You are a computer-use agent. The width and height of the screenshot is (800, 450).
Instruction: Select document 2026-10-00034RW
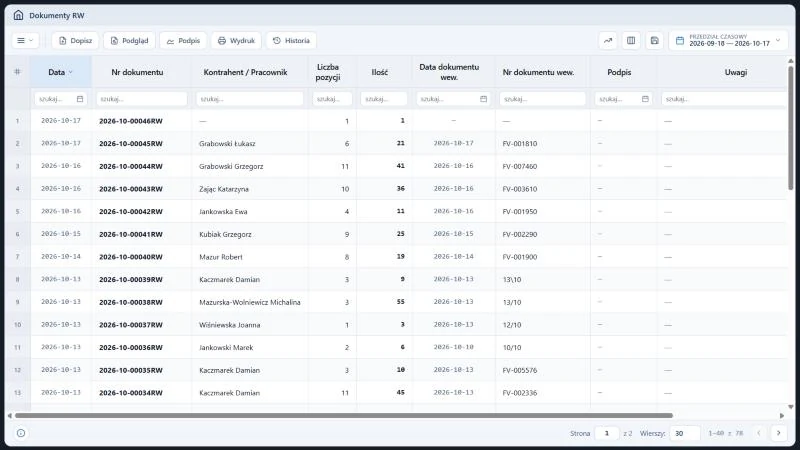pos(131,393)
